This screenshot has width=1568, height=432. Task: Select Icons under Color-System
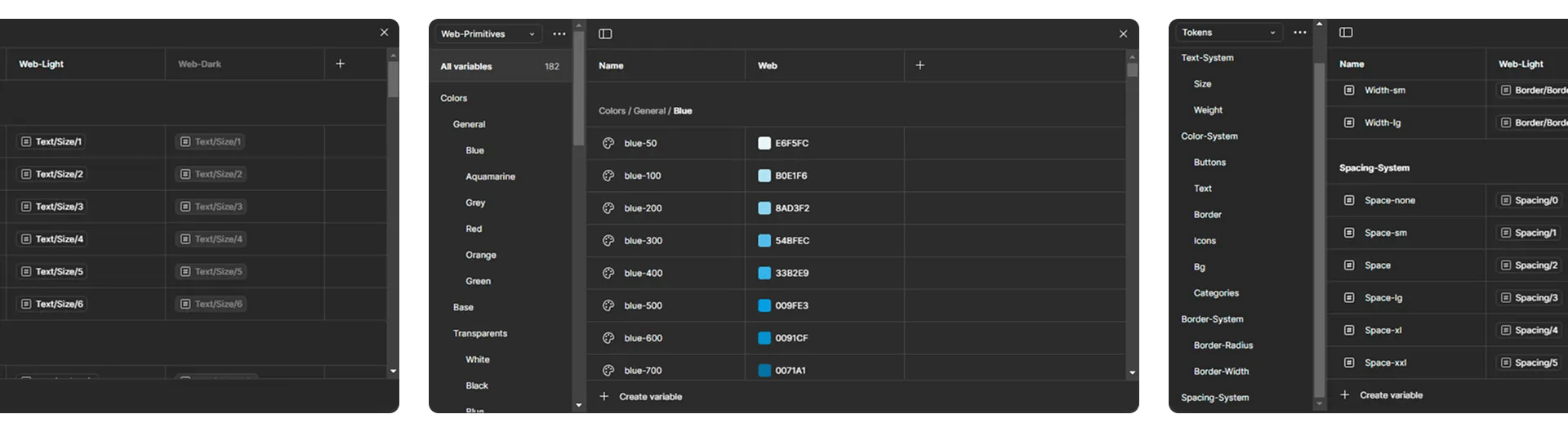pos(1205,241)
